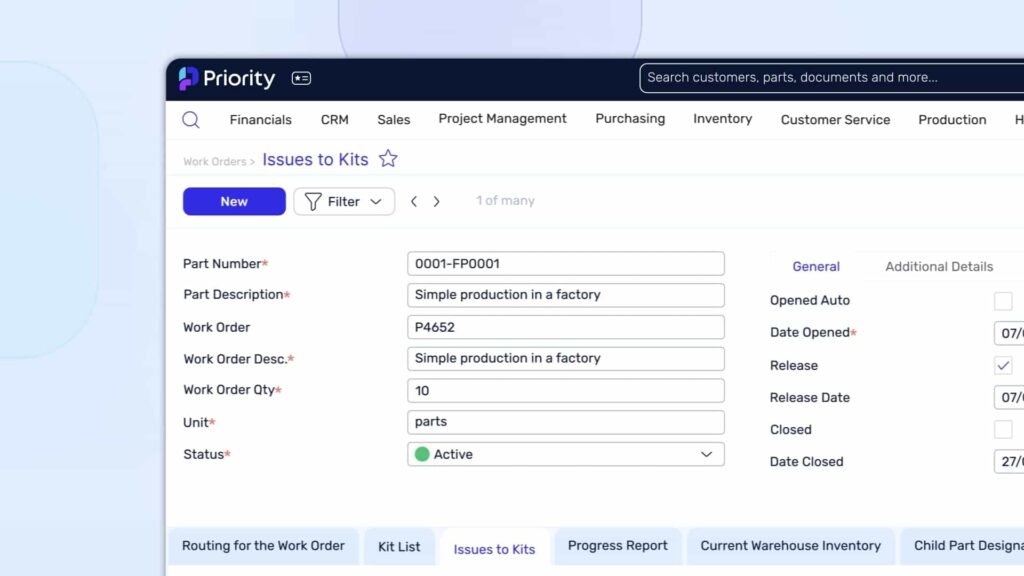The height and width of the screenshot is (576, 1024).
Task: Click the Part Description field
Action: pos(566,295)
